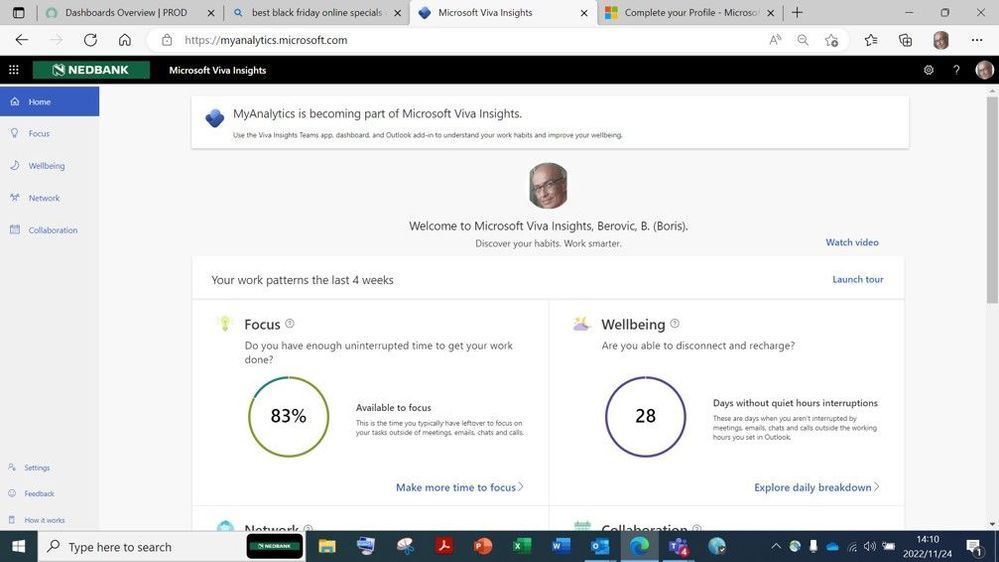Viewport: 999px width, 562px height.
Task: Click info icon next to Focus heading
Action: 290,324
